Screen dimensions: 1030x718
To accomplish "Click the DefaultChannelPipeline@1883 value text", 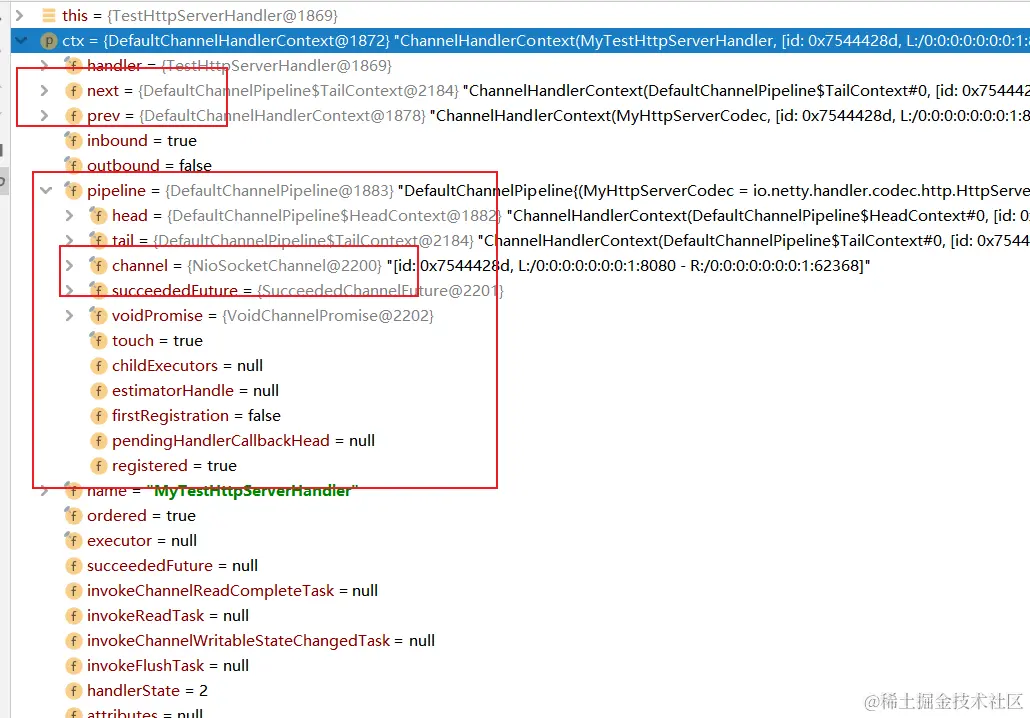I will (x=279, y=191).
